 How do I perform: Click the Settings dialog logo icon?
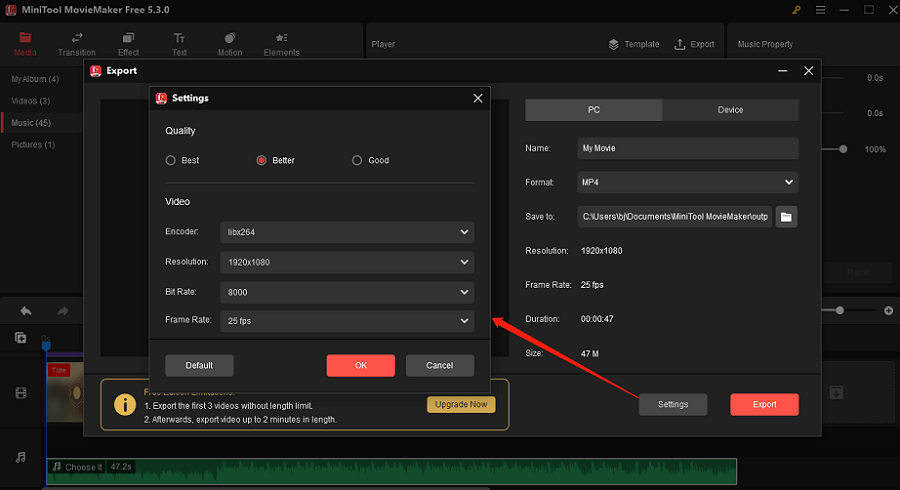pos(161,98)
